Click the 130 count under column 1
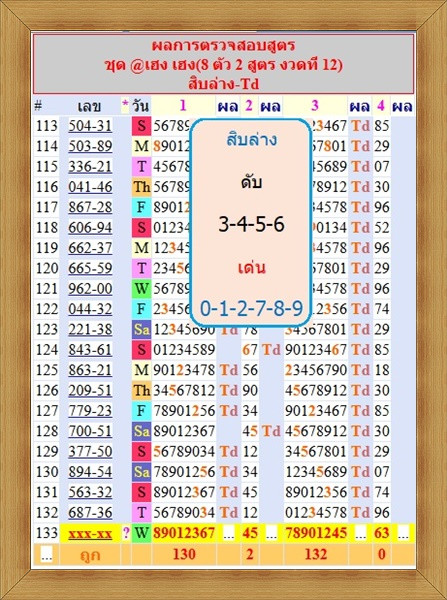The image size is (447, 600). [x=184, y=554]
